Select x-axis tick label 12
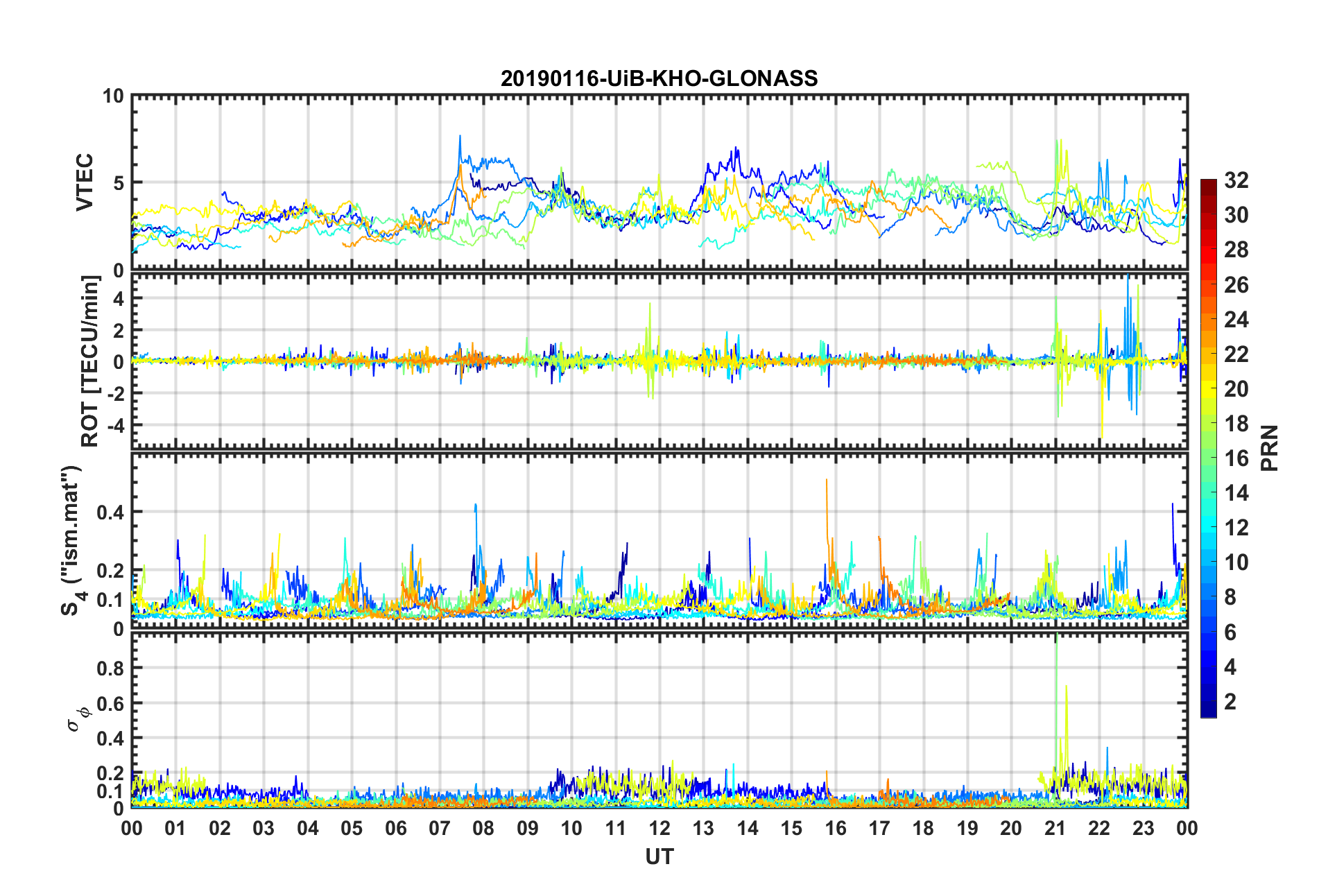 (659, 828)
